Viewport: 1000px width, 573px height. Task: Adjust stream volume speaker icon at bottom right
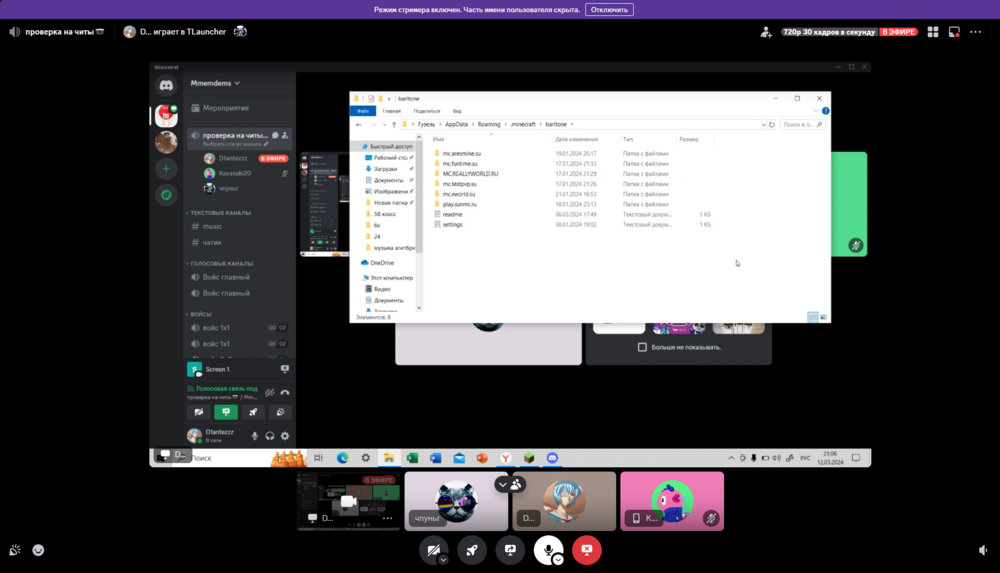point(983,550)
